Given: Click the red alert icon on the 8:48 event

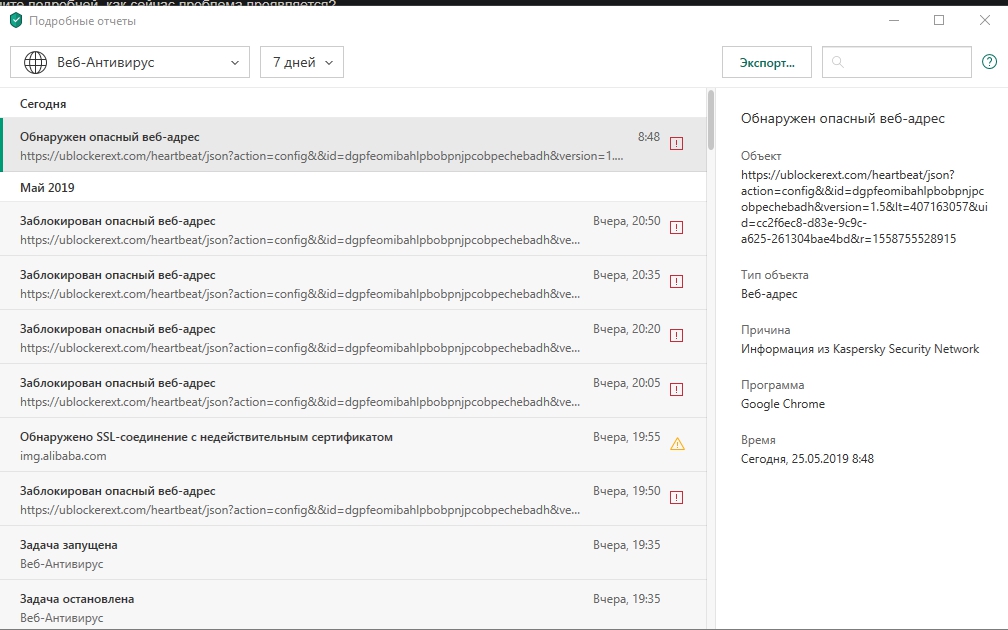Looking at the screenshot, I should pos(677,144).
